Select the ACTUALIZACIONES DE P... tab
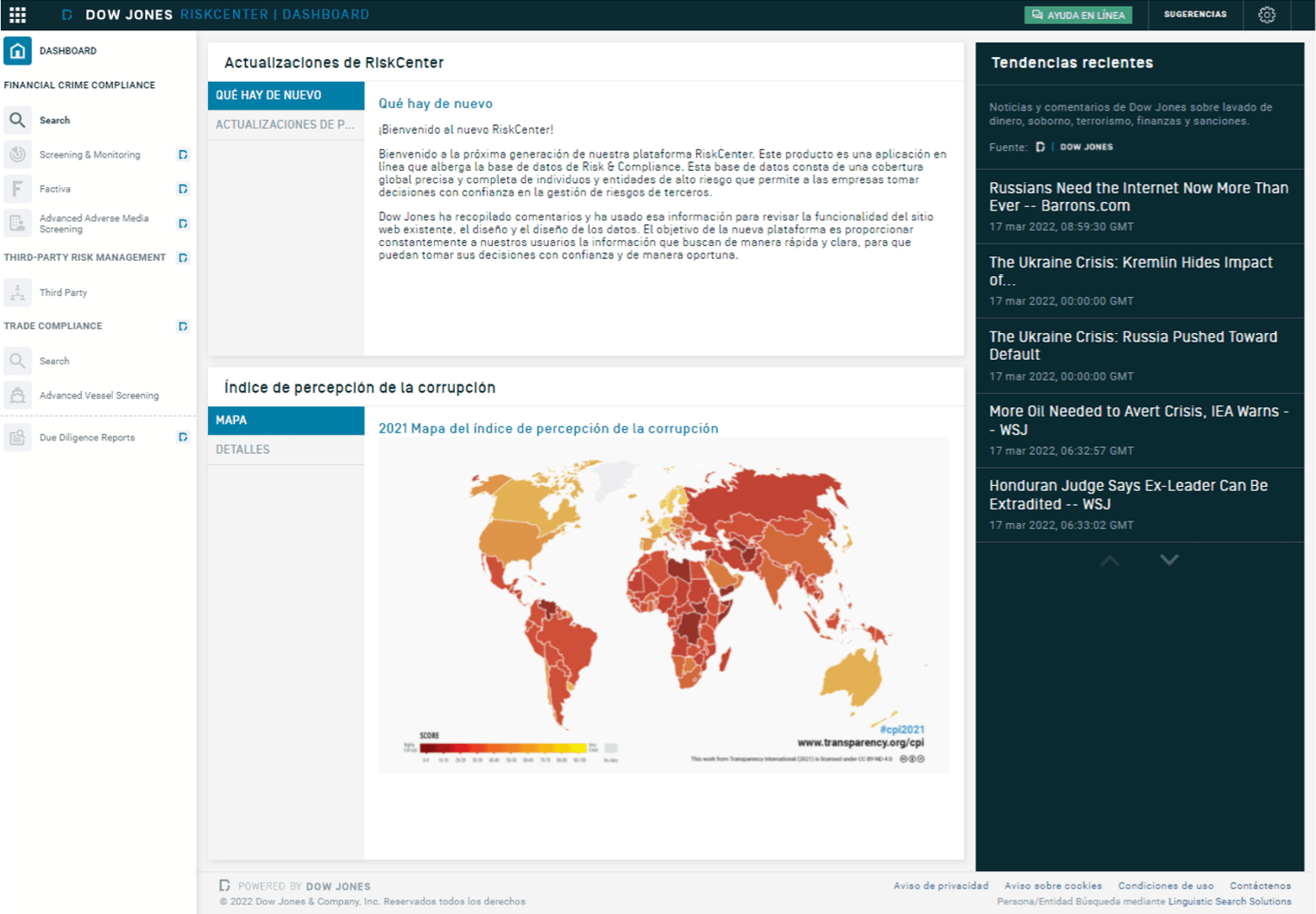 tap(286, 125)
